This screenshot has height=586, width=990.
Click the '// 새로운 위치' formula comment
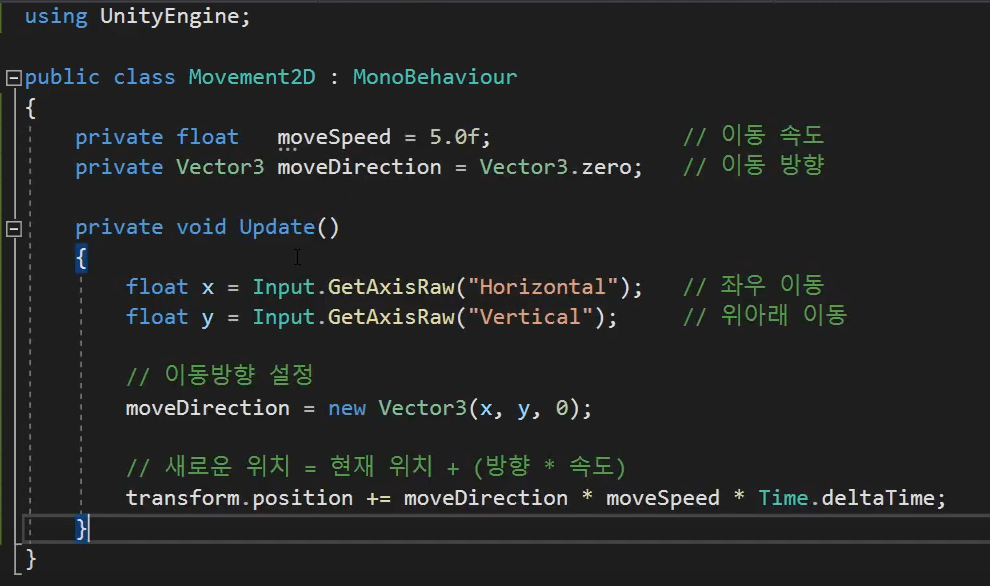coord(376,467)
